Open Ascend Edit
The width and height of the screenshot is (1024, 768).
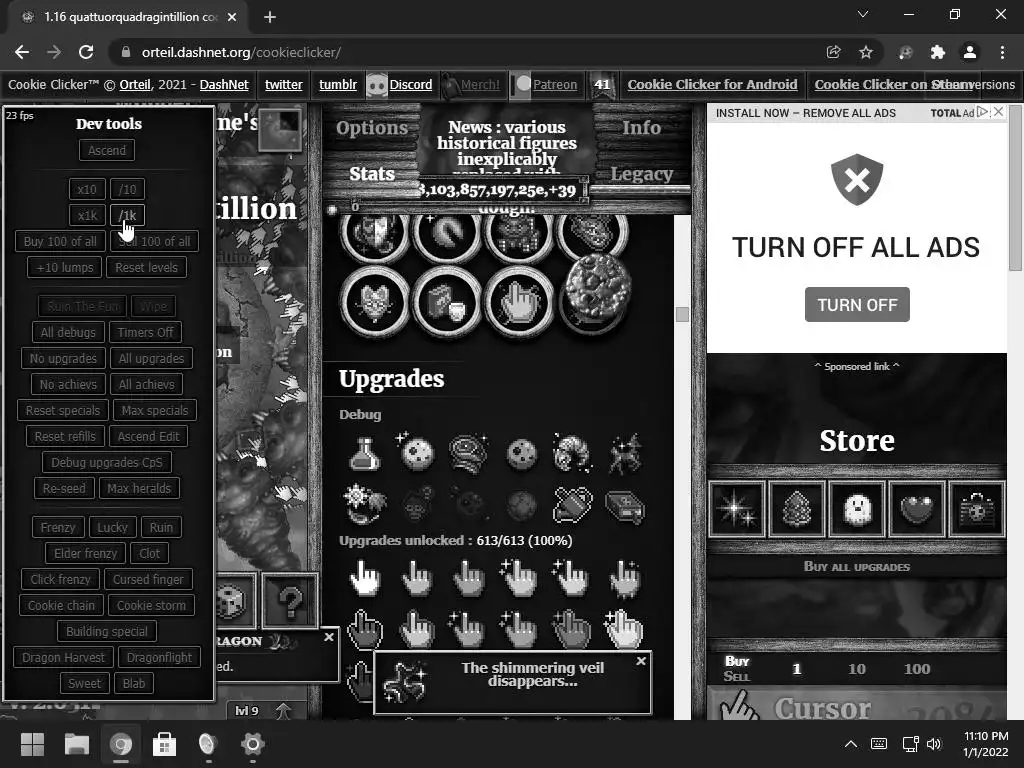click(149, 436)
